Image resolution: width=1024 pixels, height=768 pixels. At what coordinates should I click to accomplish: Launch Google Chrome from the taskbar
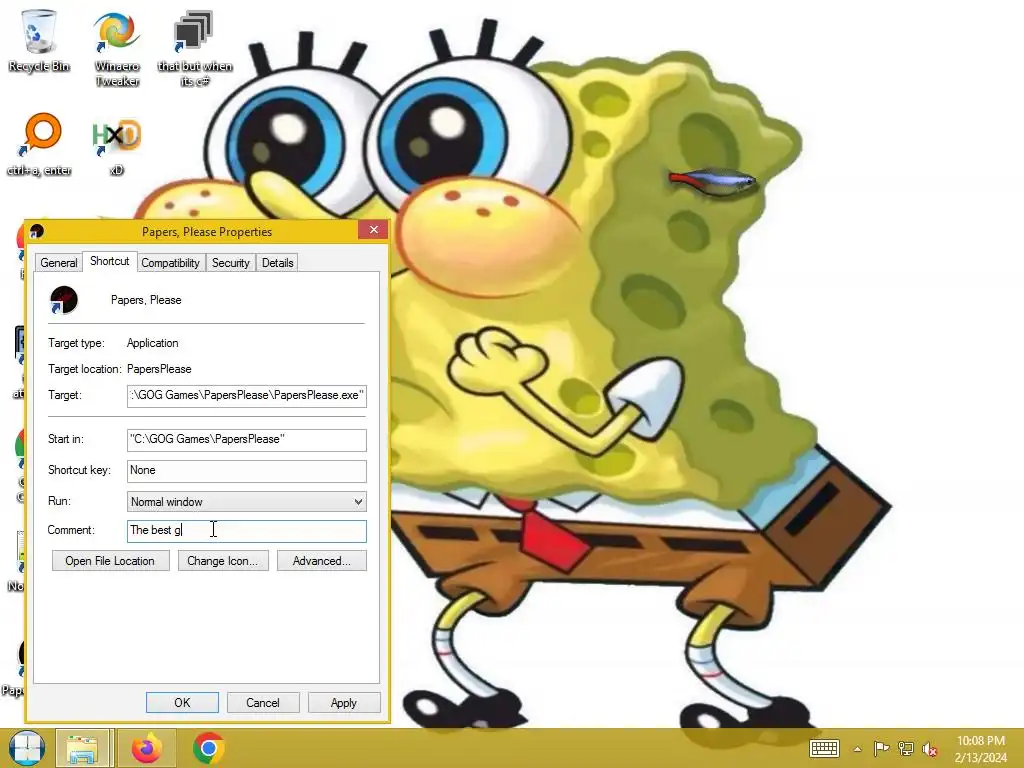(209, 748)
